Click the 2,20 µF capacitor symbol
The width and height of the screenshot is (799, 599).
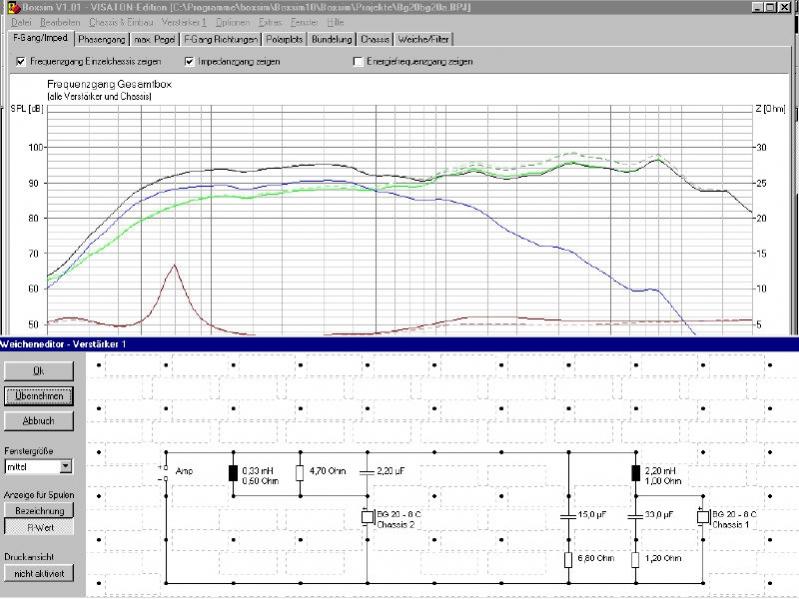click(x=367, y=471)
